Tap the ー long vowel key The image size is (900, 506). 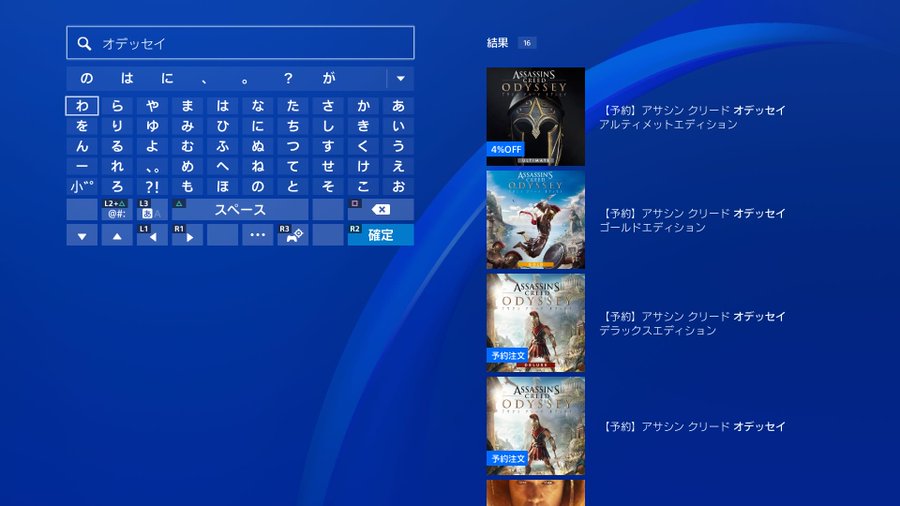[x=82, y=166]
